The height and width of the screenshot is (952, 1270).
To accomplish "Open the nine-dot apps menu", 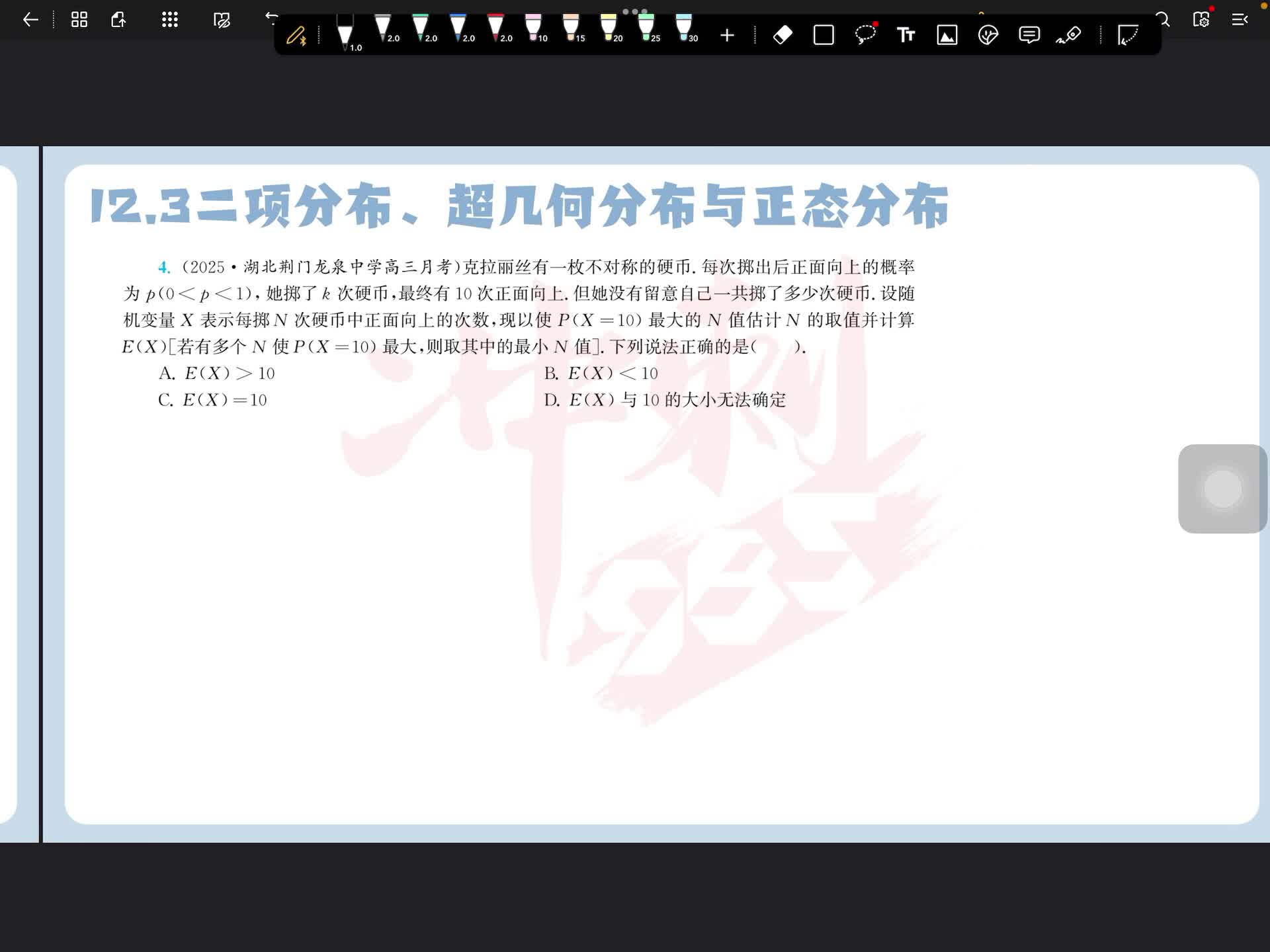I will tap(170, 20).
